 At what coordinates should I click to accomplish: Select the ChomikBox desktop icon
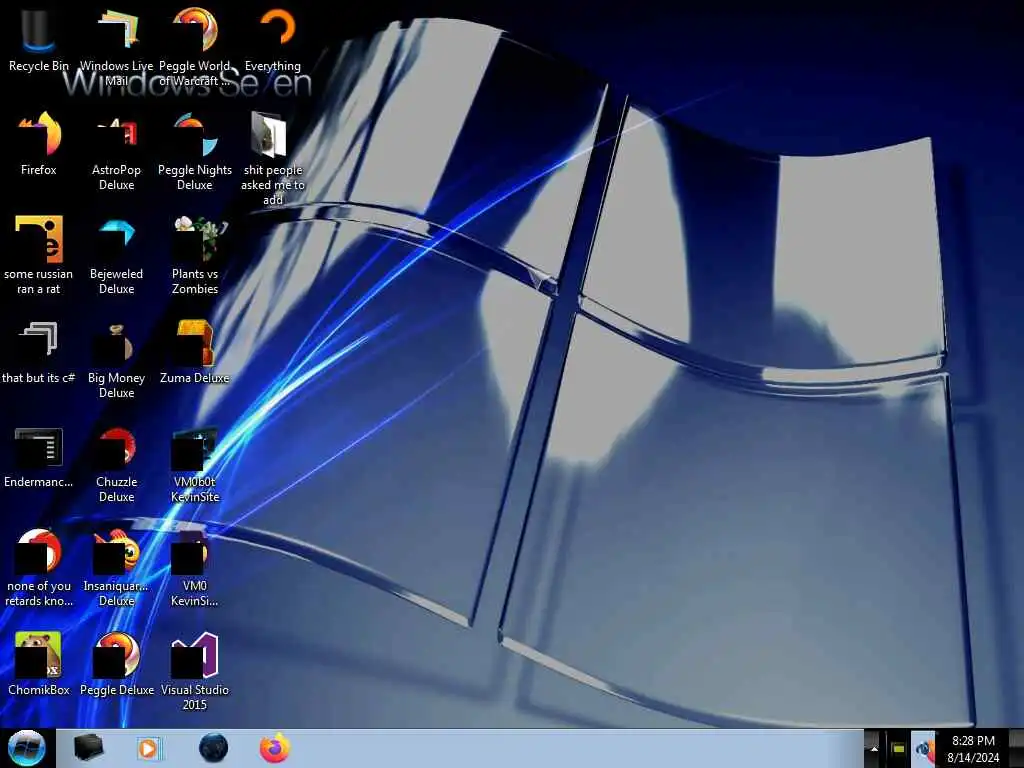(x=39, y=664)
